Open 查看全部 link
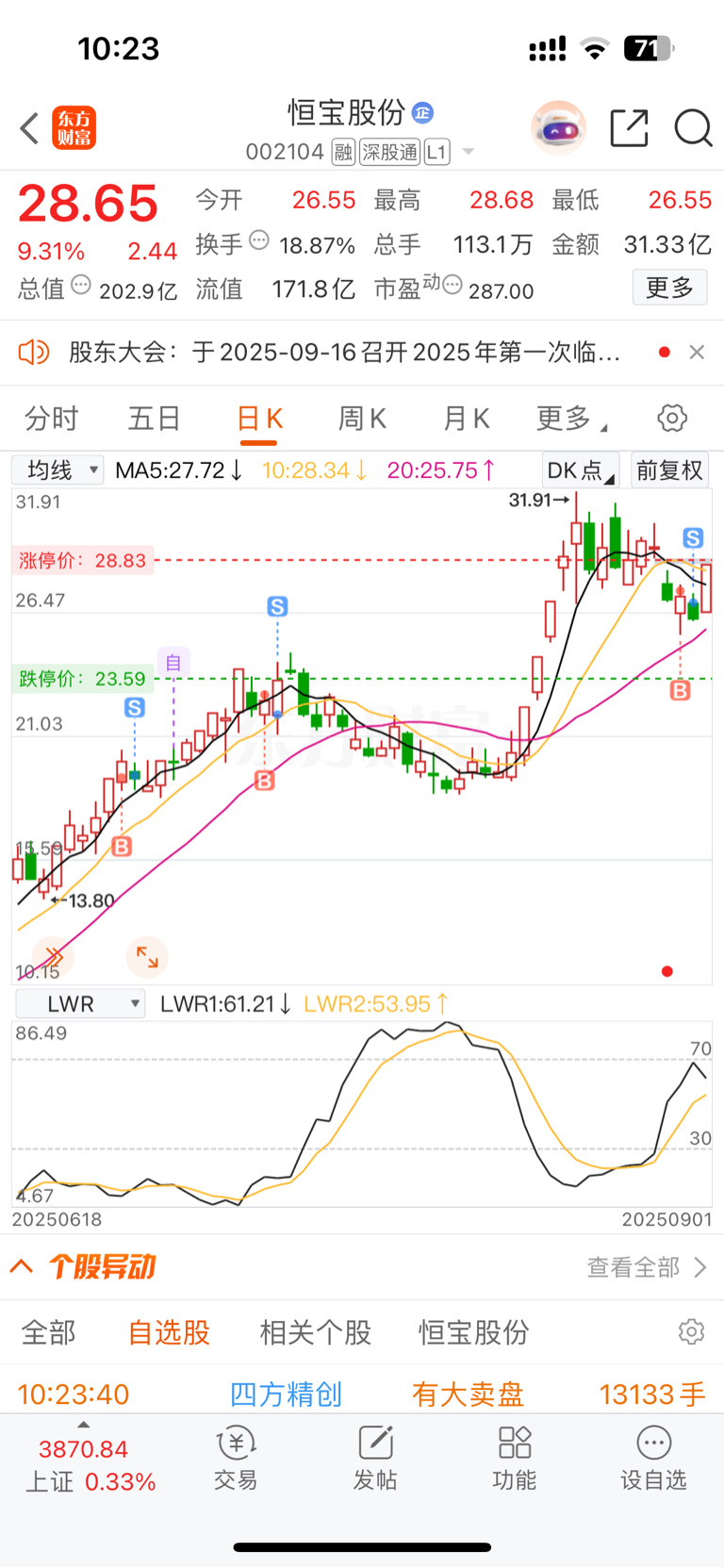Screen dimensions: 724x1568 click(x=647, y=1267)
